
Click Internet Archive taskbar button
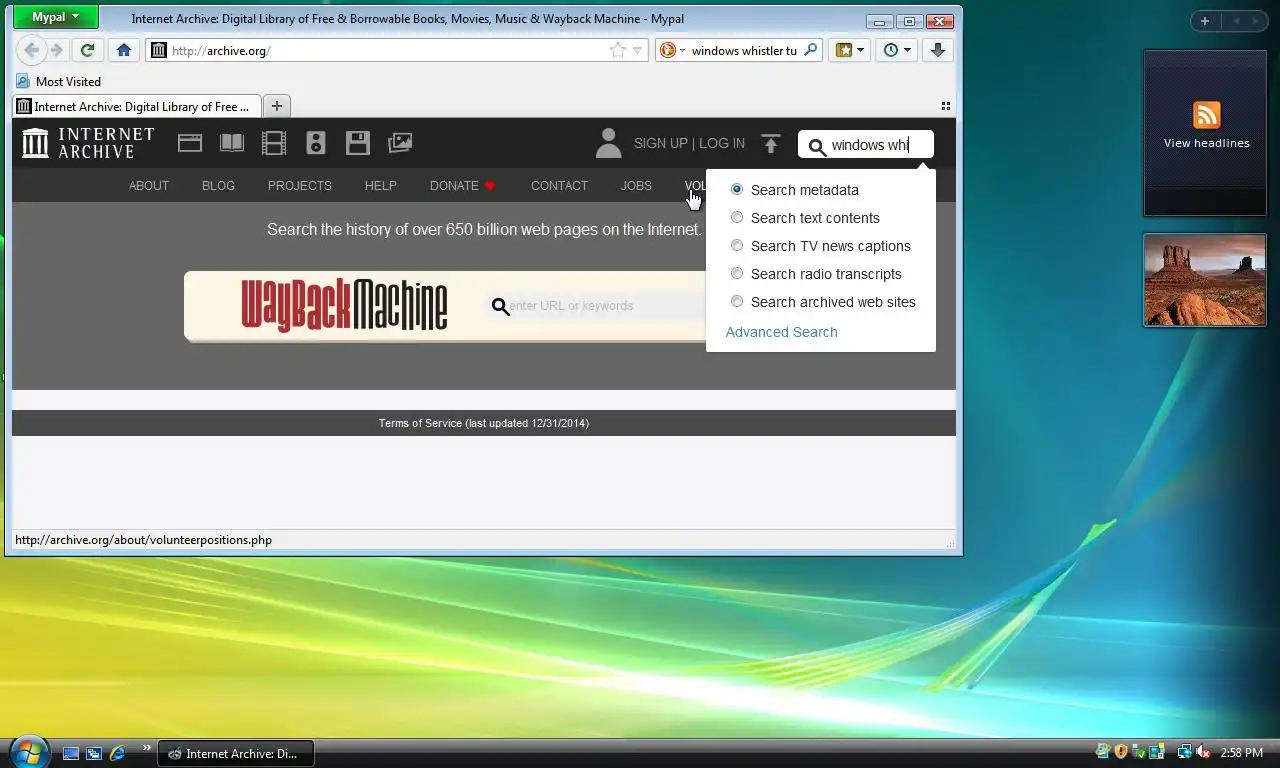pos(236,753)
